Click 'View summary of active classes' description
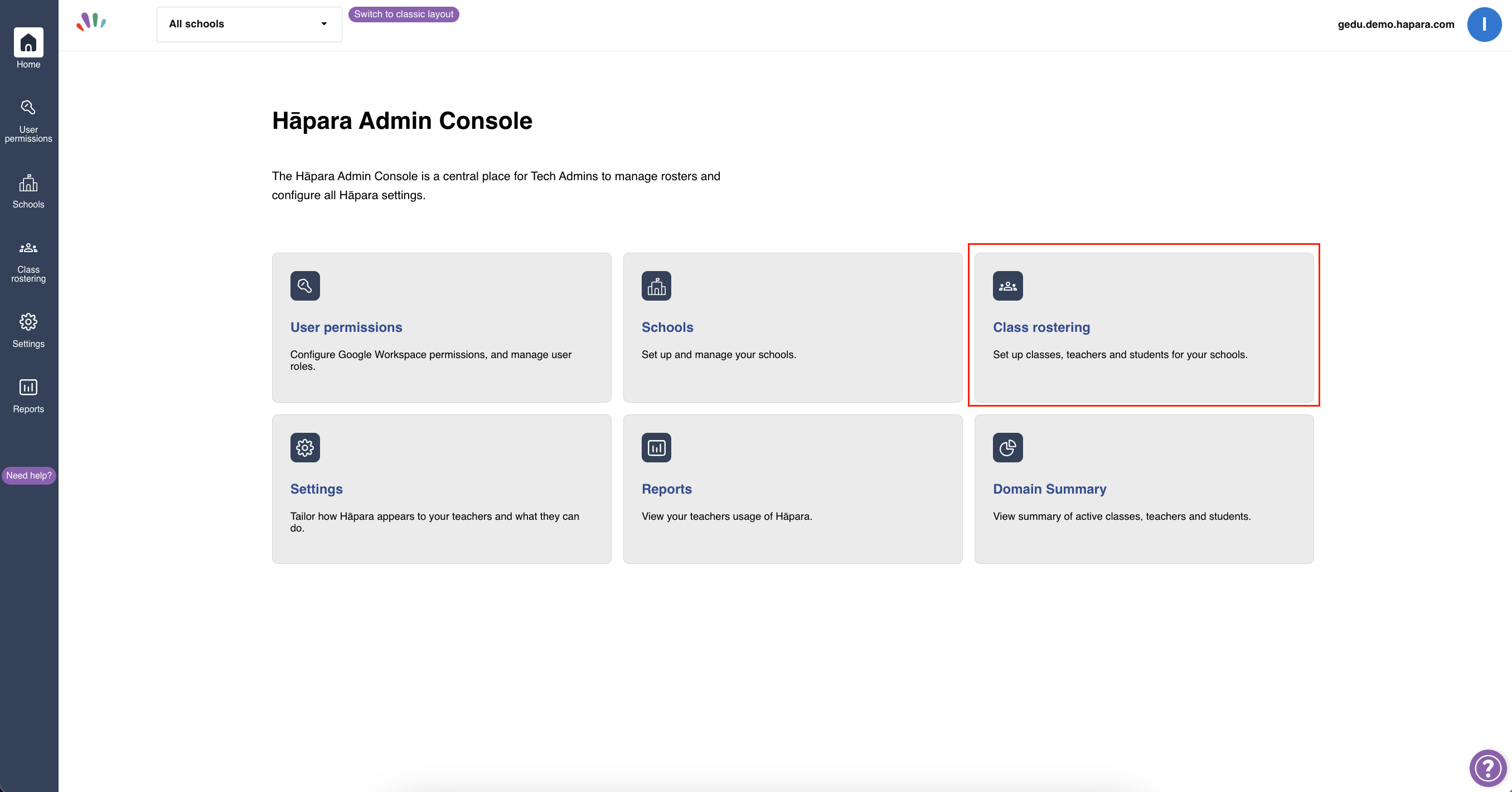Image resolution: width=1512 pixels, height=792 pixels. click(1122, 516)
